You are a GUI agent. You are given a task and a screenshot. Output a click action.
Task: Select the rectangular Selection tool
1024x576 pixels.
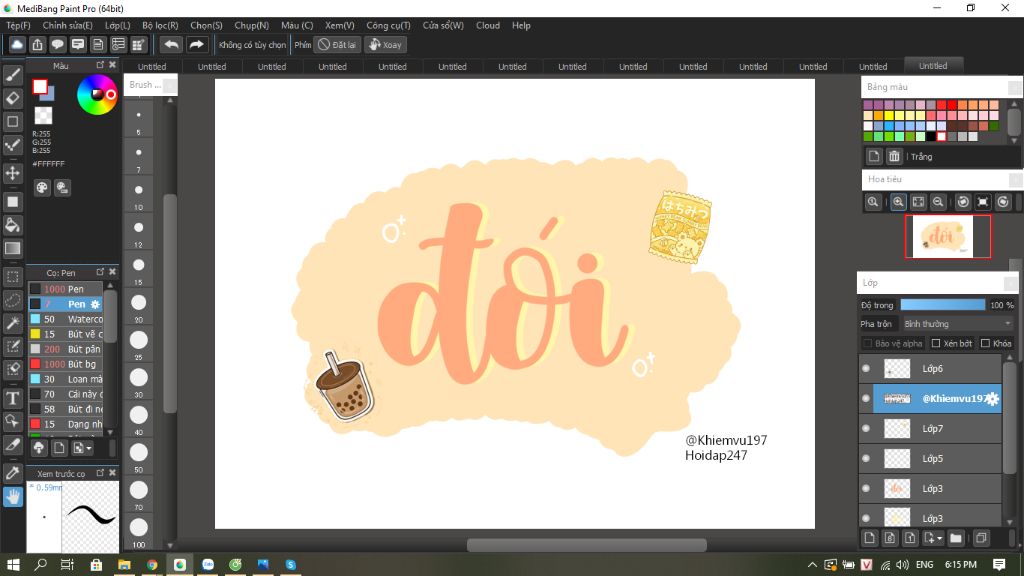click(x=12, y=277)
